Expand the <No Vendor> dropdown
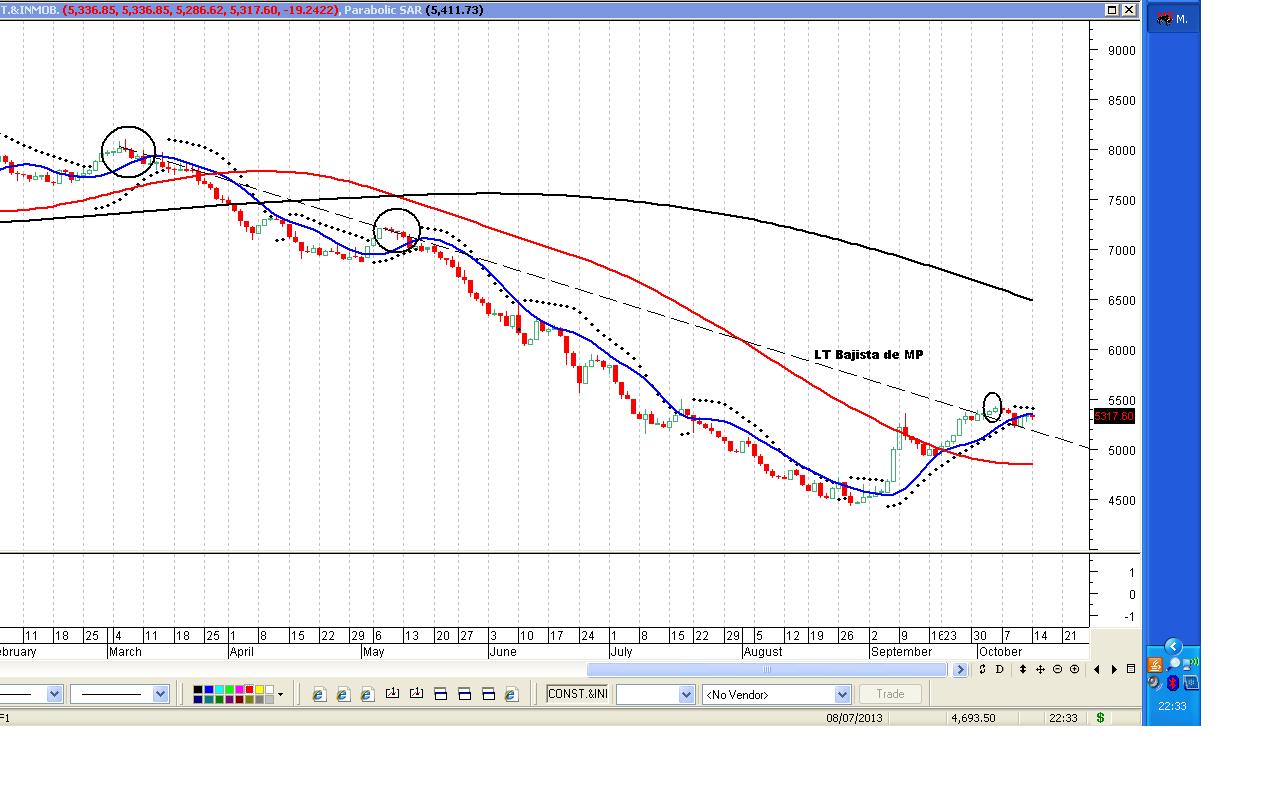The image size is (1280, 800). click(x=842, y=694)
